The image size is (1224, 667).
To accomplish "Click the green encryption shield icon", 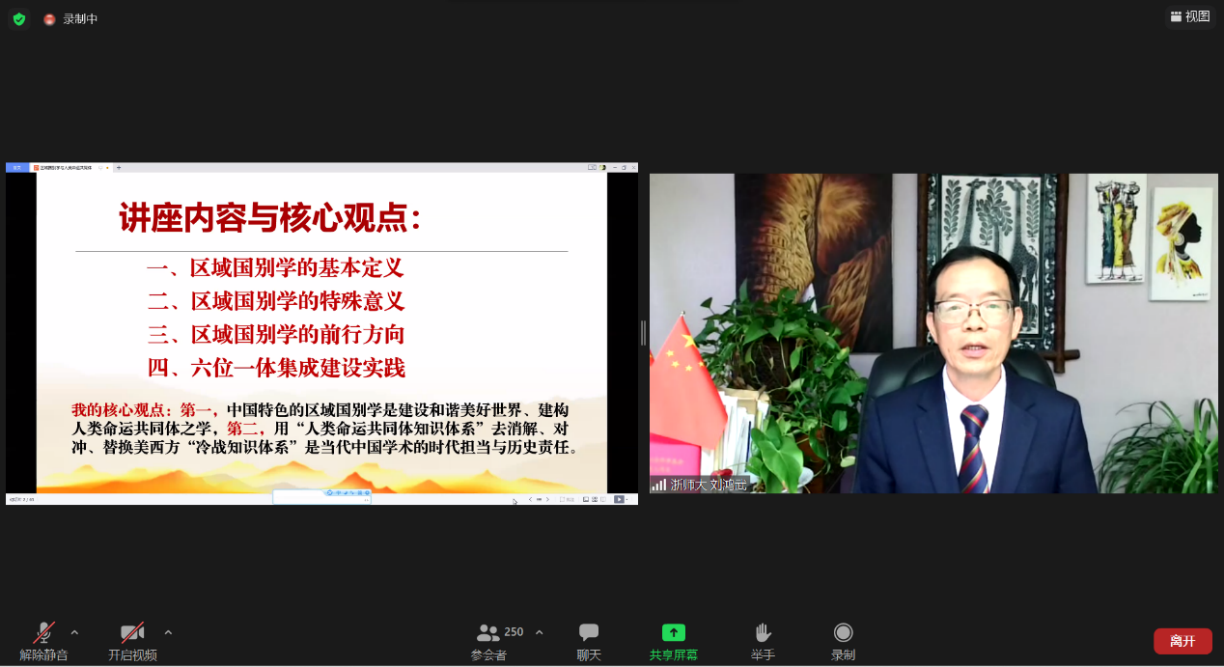I will 19,19.
